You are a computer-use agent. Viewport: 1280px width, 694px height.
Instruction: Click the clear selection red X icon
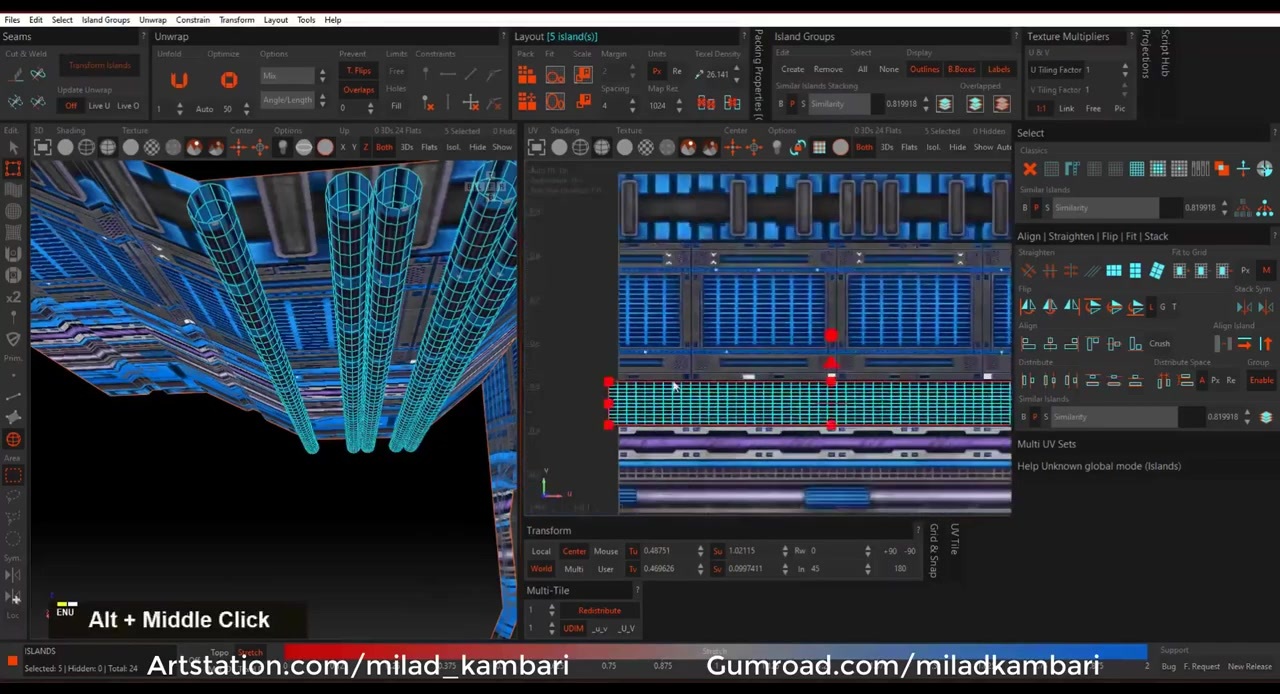click(x=1030, y=169)
